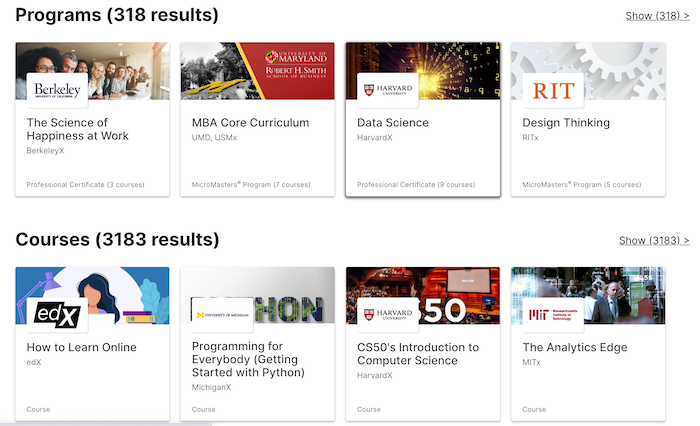Open Programming for Everybody (Getting Started with Python)

point(248,359)
